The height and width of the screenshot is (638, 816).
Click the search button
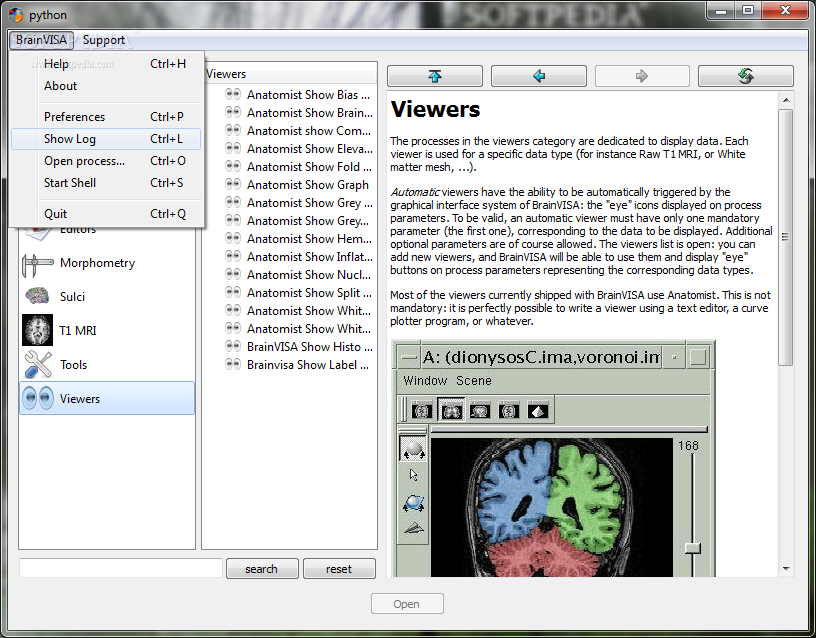pyautogui.click(x=262, y=569)
